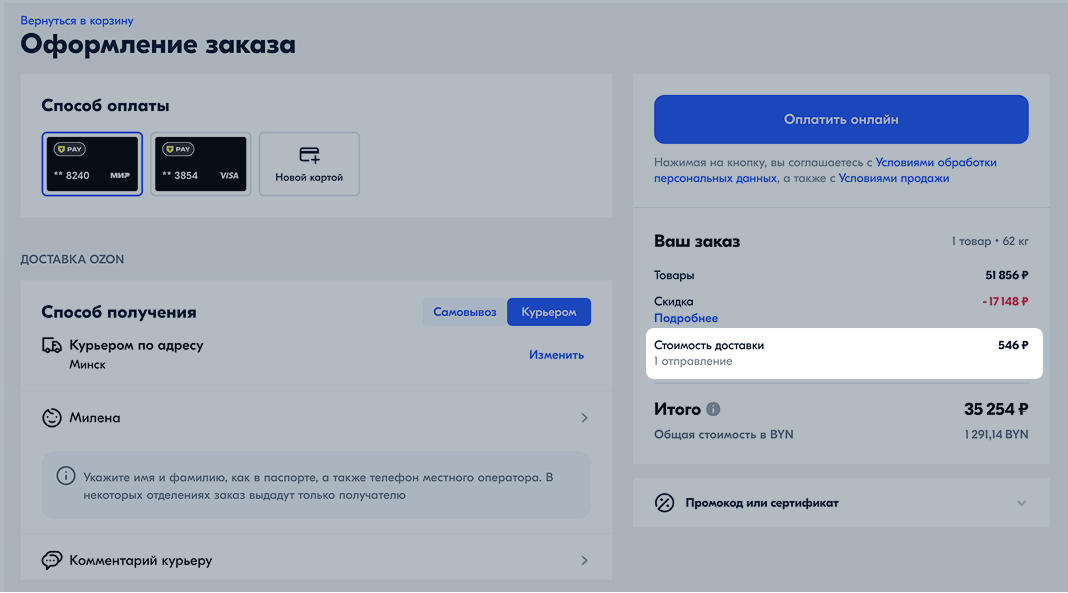
Task: Select the VISA card ending 3854
Action: click(x=200, y=164)
